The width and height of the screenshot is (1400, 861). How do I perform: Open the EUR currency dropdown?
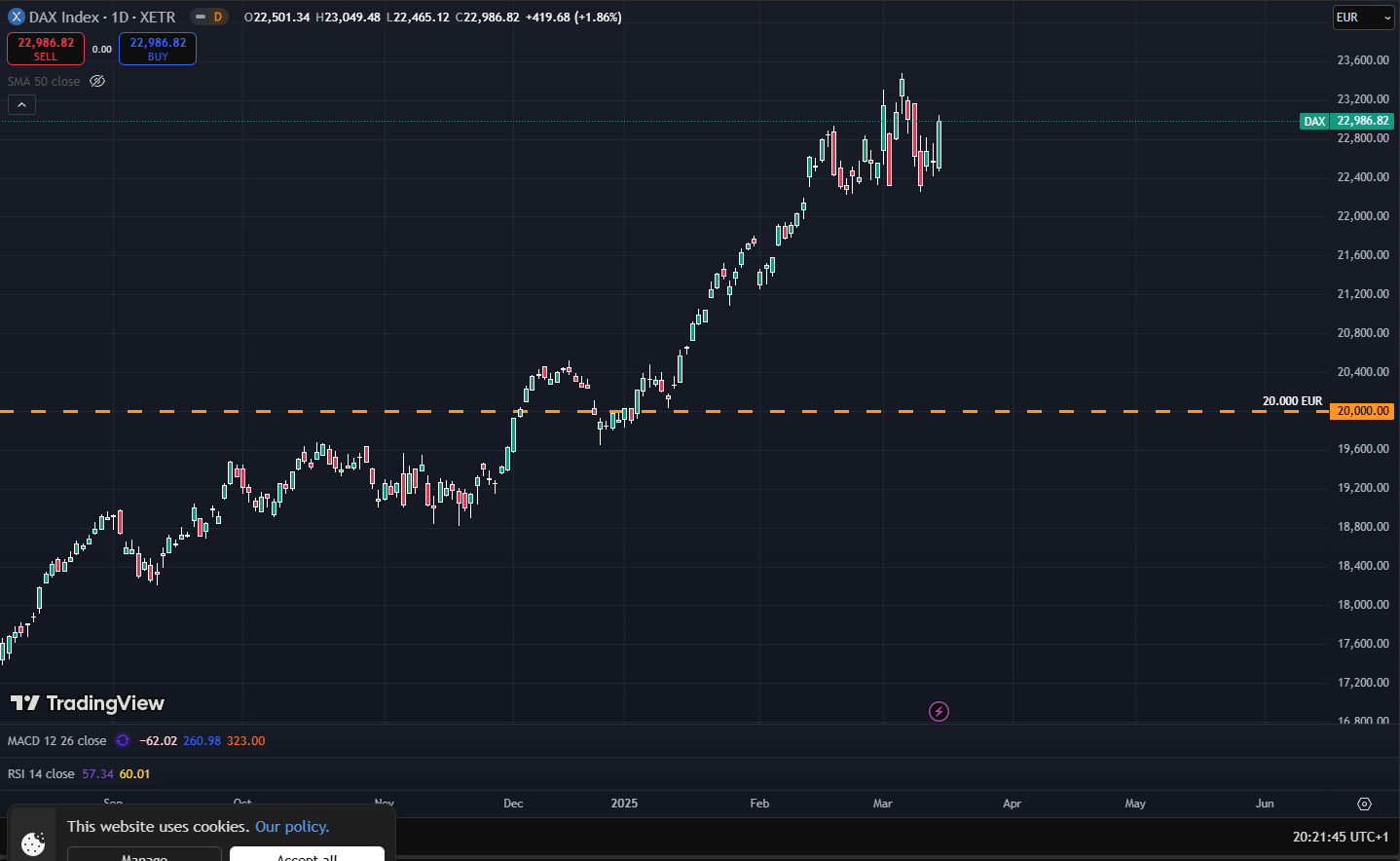point(1364,18)
